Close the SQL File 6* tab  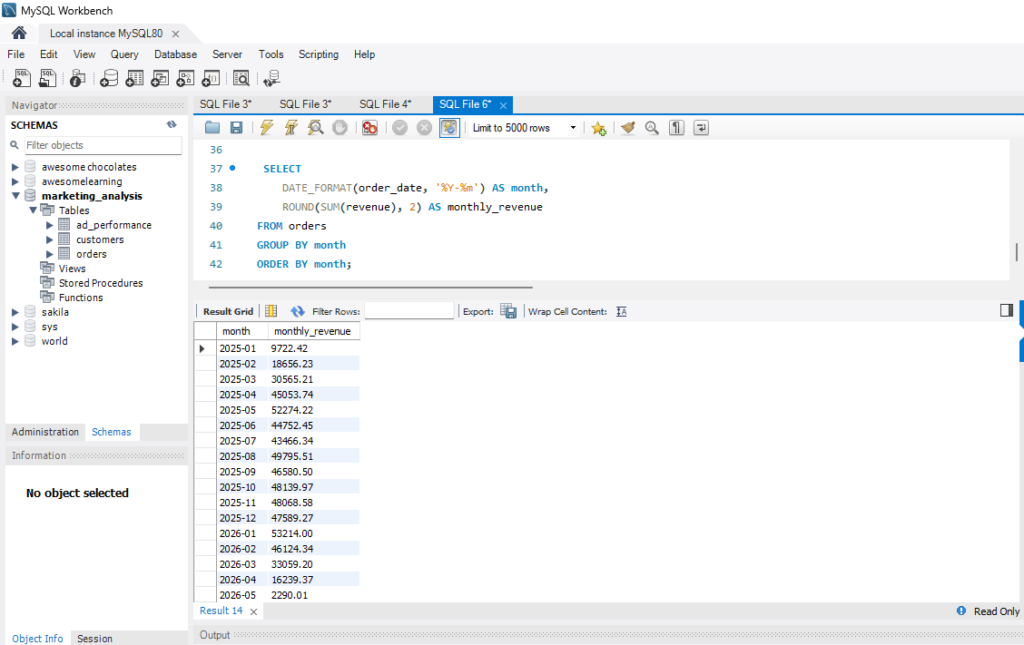(x=503, y=105)
